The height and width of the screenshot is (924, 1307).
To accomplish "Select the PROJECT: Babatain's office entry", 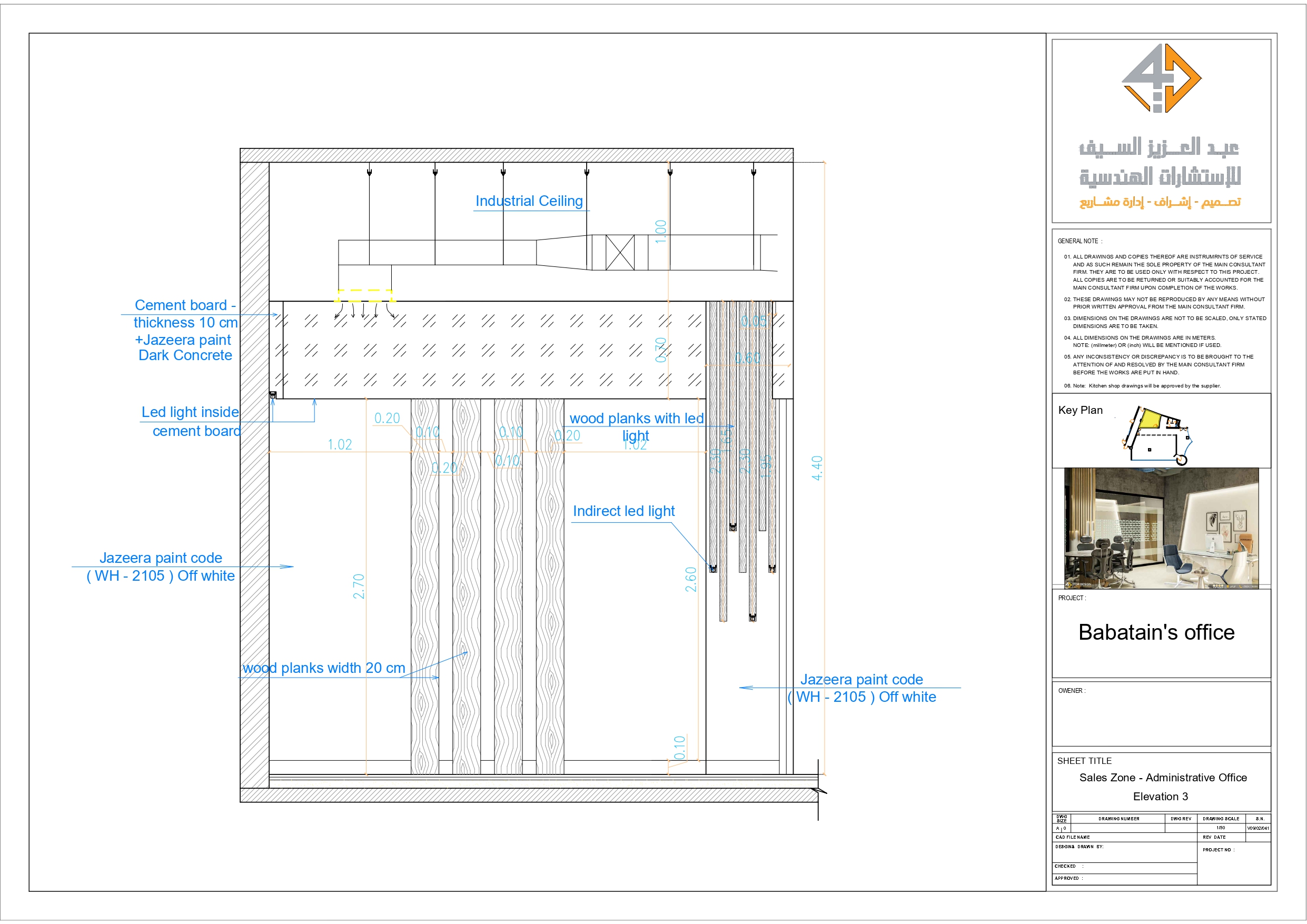I will pos(1157,632).
